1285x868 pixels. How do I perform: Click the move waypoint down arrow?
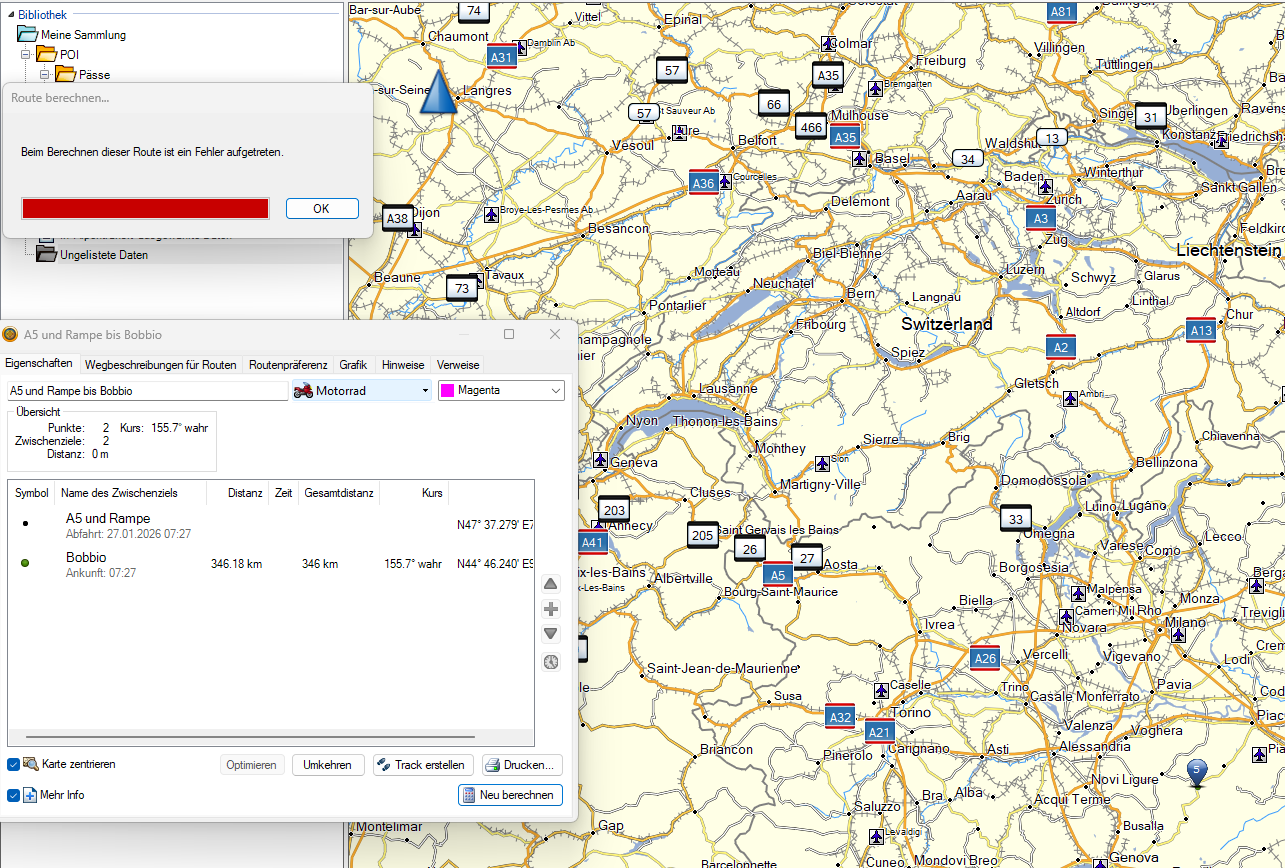pos(551,634)
